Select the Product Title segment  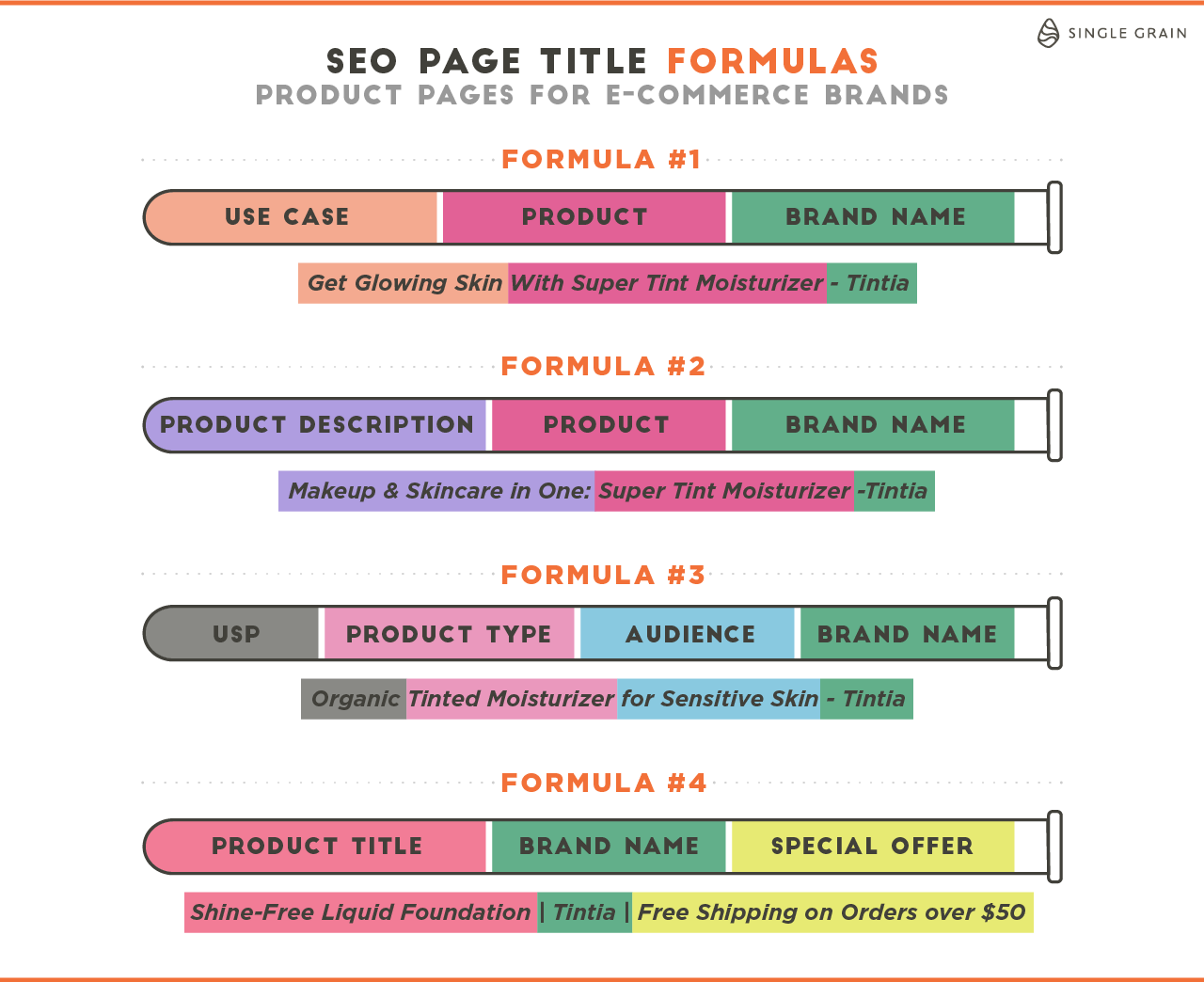tap(317, 846)
